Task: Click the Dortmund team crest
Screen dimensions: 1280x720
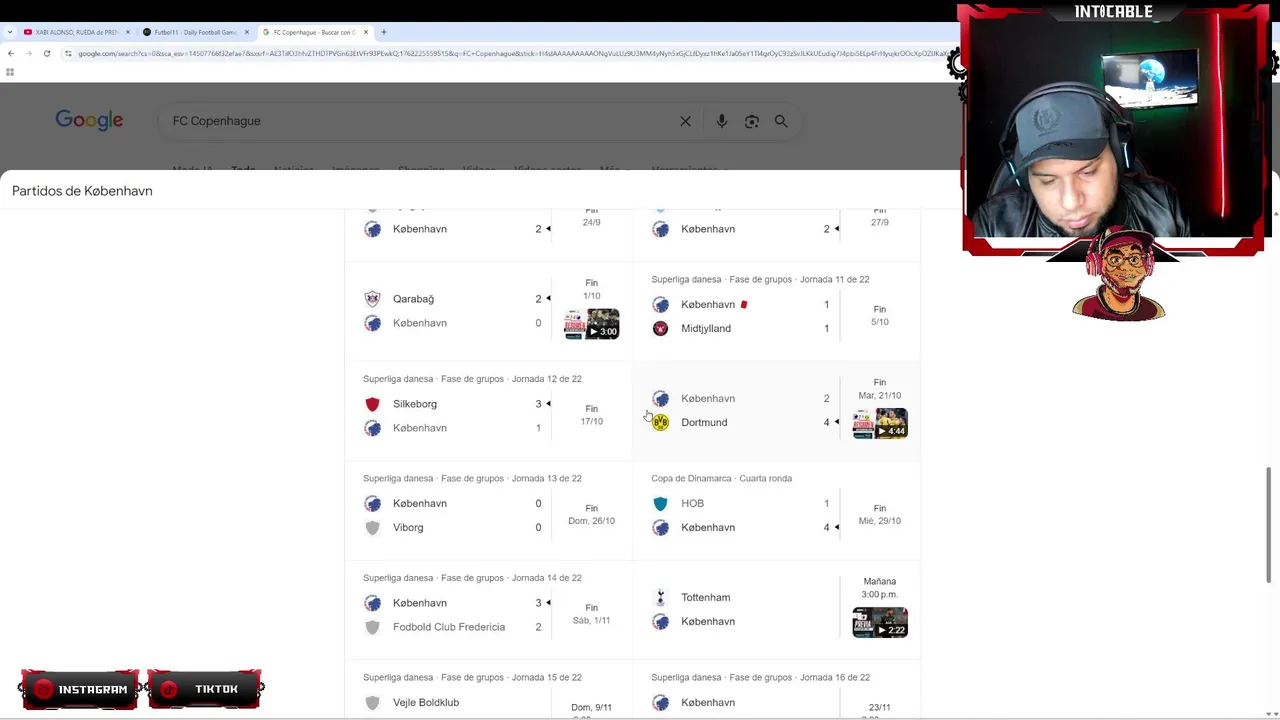Action: (660, 422)
